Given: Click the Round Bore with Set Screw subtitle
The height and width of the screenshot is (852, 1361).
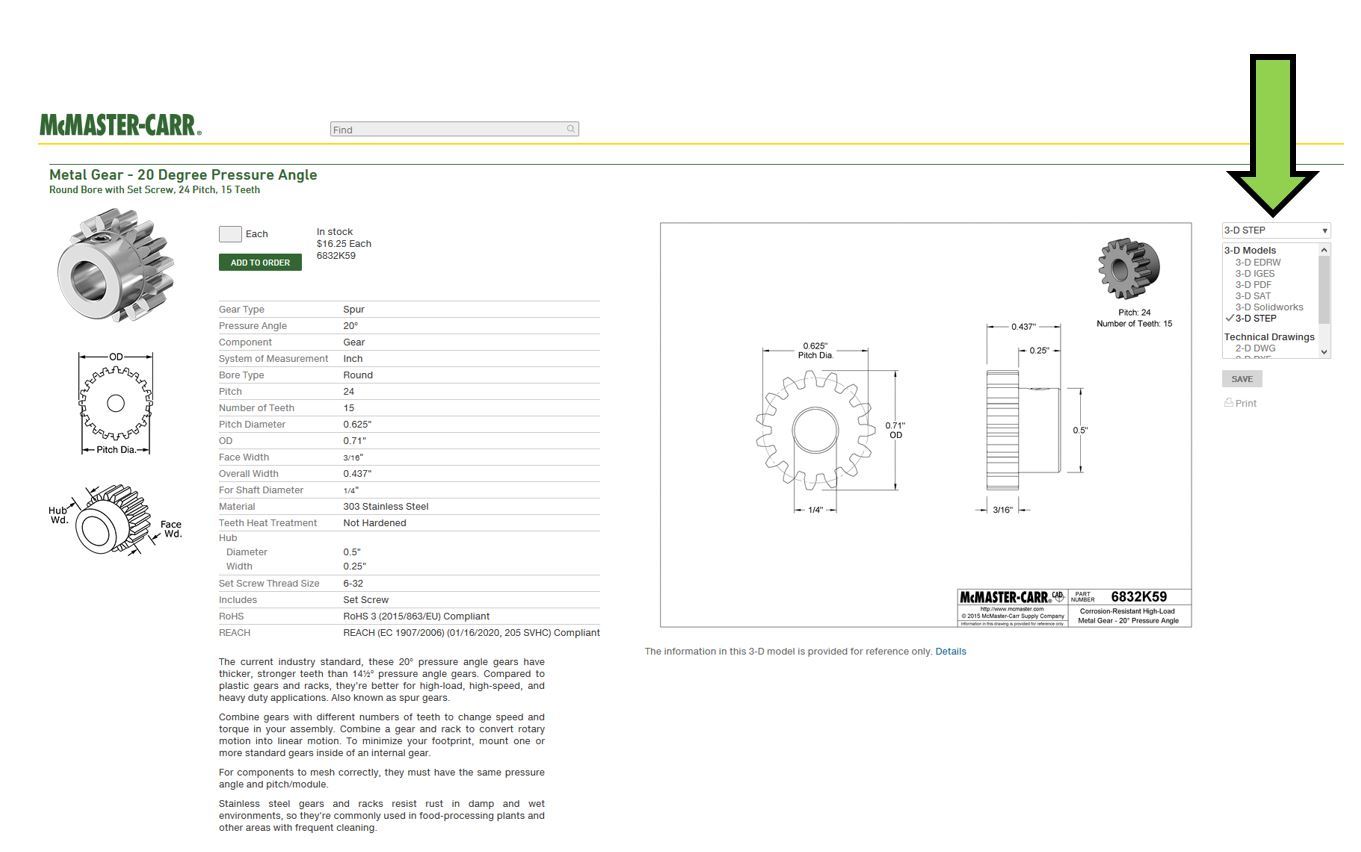Looking at the screenshot, I should coord(155,189).
